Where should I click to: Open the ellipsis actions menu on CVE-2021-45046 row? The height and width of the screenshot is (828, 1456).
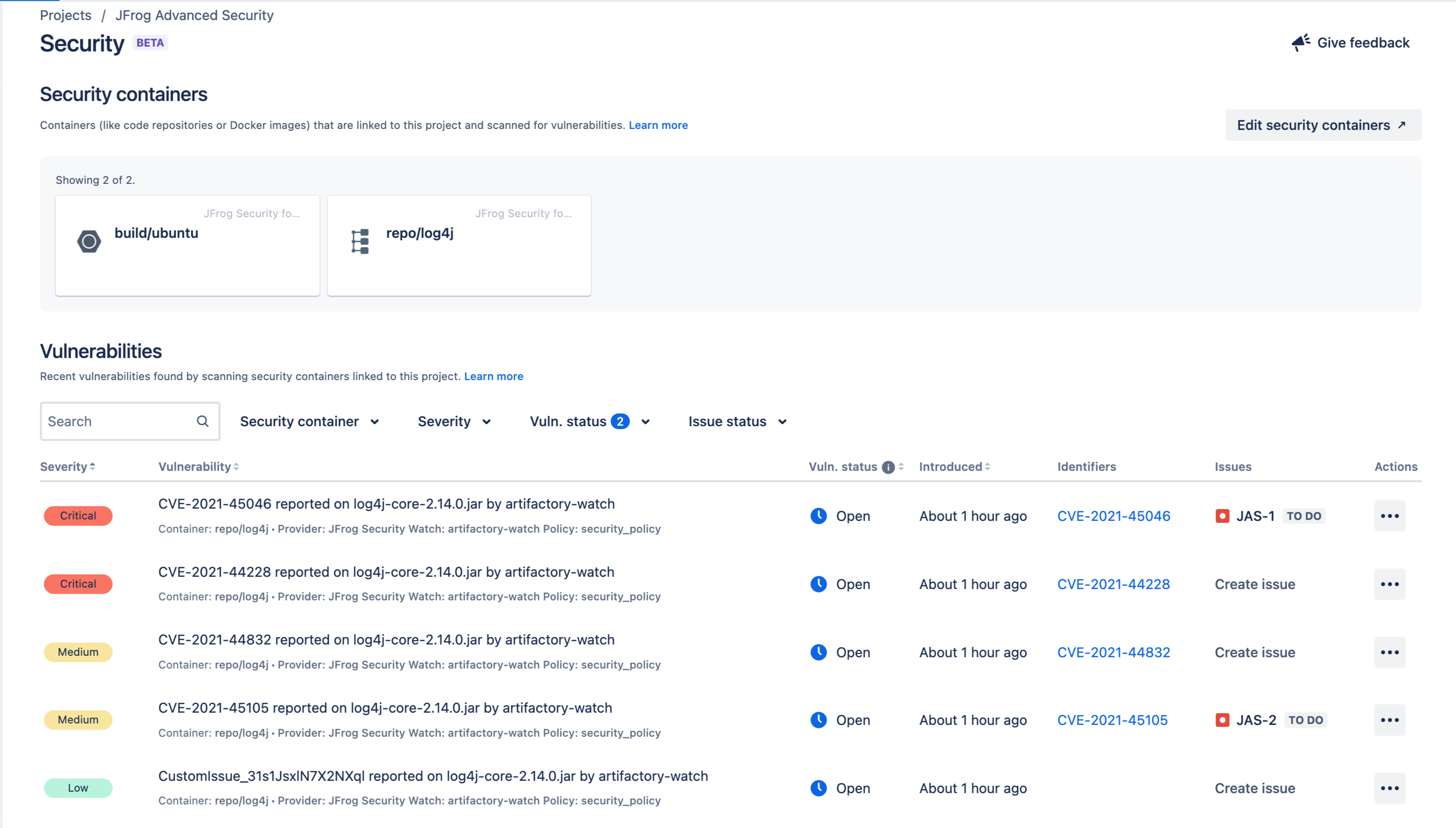pyautogui.click(x=1389, y=515)
